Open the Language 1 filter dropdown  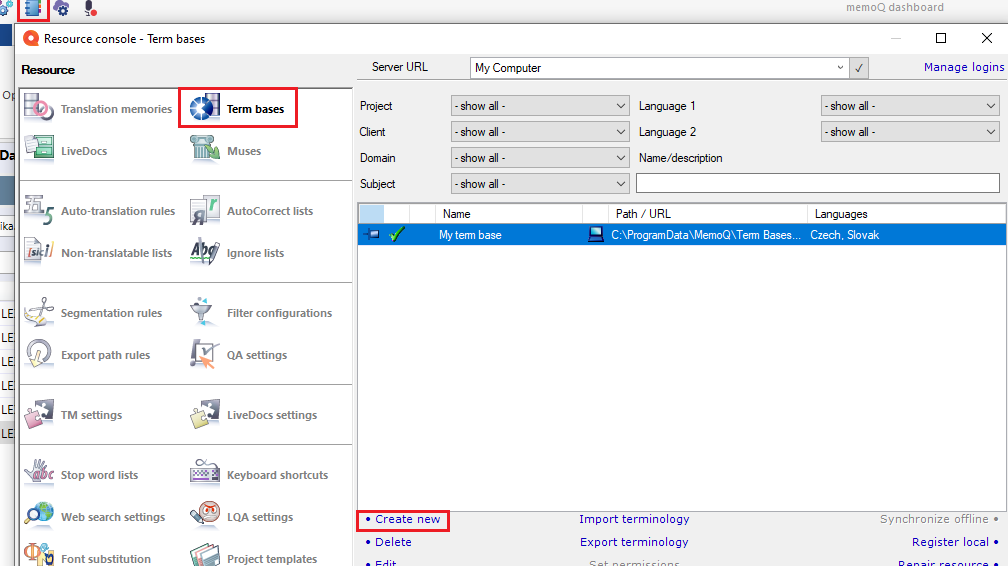910,105
